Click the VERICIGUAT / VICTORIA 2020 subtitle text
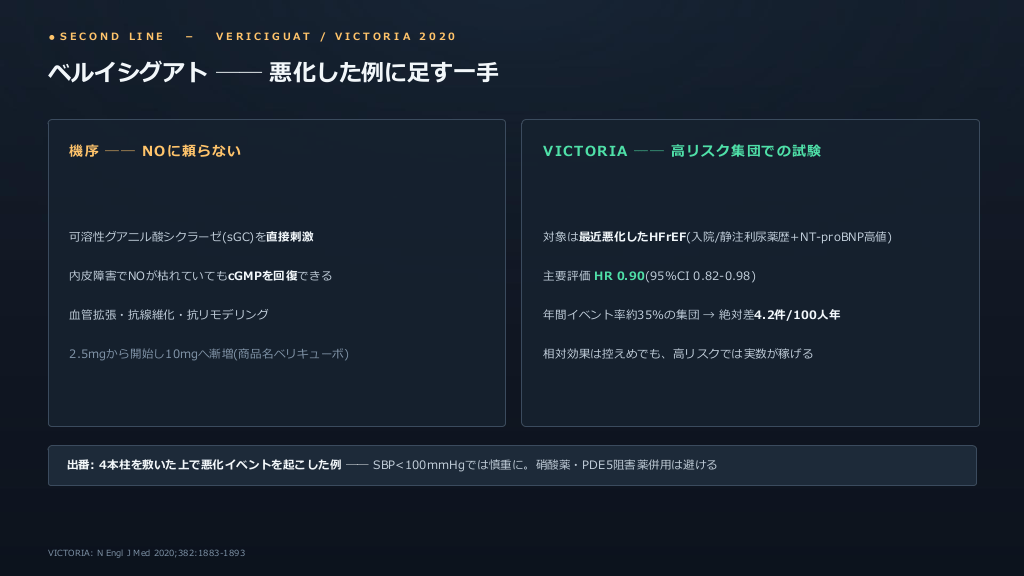Screen dimensions: 1024x576 pos(336,37)
